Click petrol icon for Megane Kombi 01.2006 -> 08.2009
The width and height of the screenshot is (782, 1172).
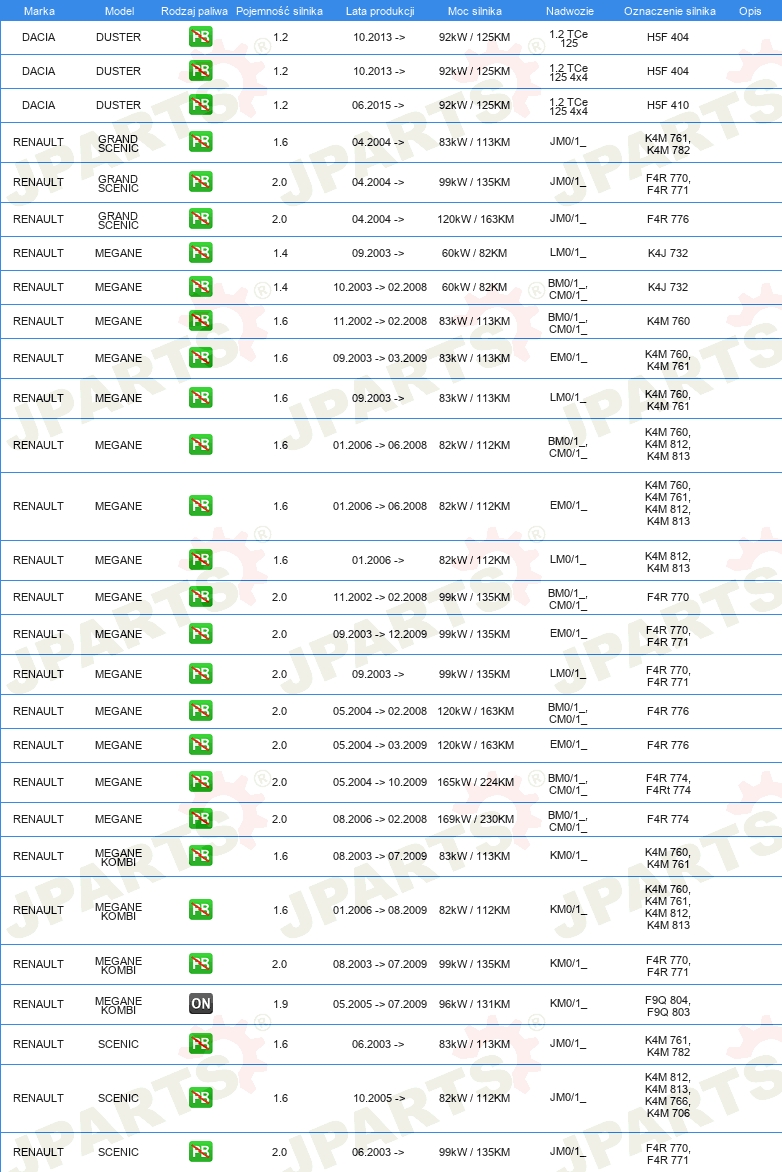click(x=200, y=910)
